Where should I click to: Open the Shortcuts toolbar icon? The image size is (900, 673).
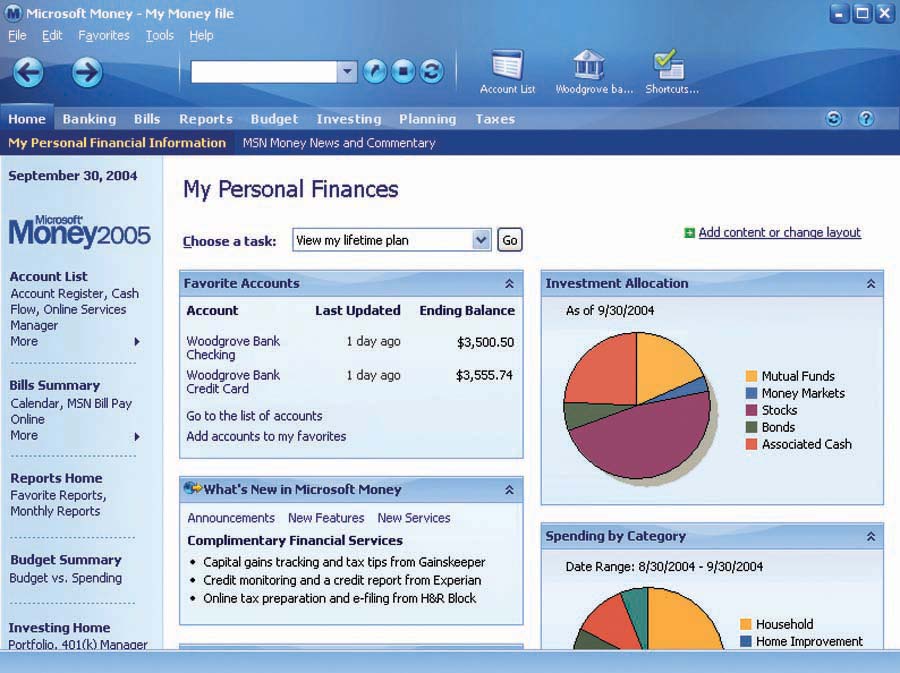click(x=672, y=72)
